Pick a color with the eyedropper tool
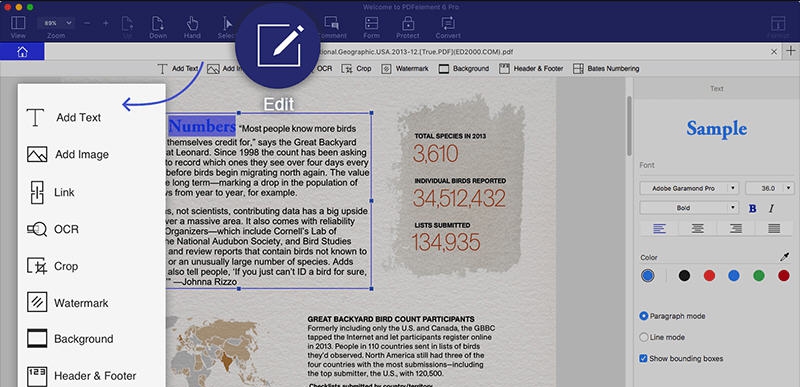800x387 pixels. [785, 257]
